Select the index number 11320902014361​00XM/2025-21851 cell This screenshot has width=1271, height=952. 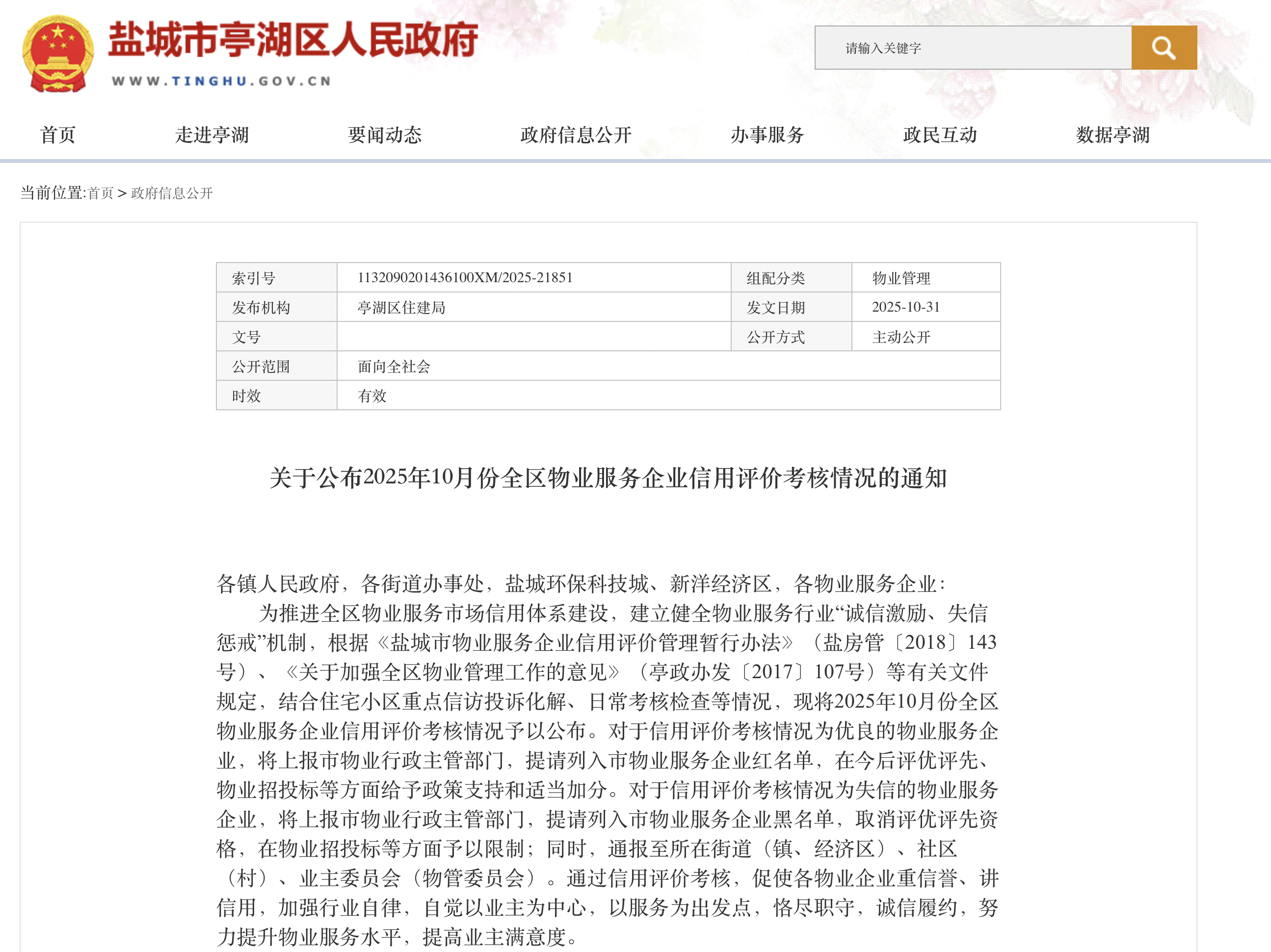point(534,277)
